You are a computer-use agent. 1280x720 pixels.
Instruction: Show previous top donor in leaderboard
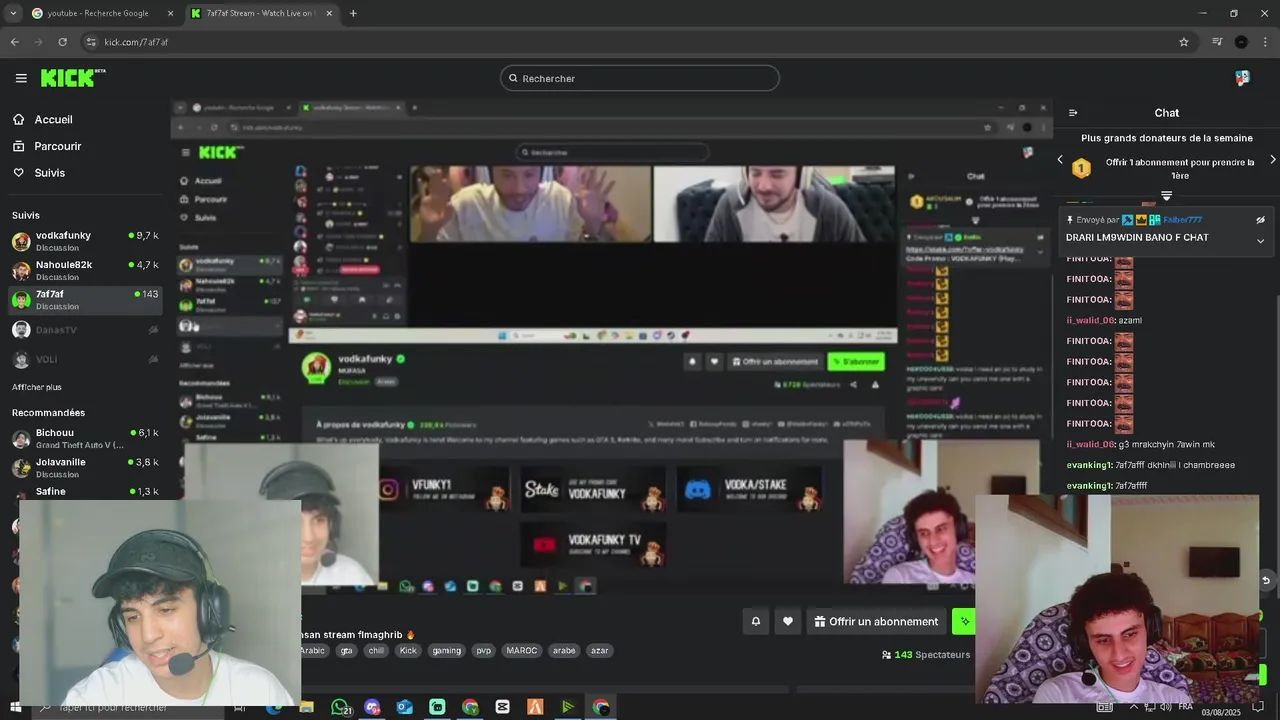coord(1060,160)
